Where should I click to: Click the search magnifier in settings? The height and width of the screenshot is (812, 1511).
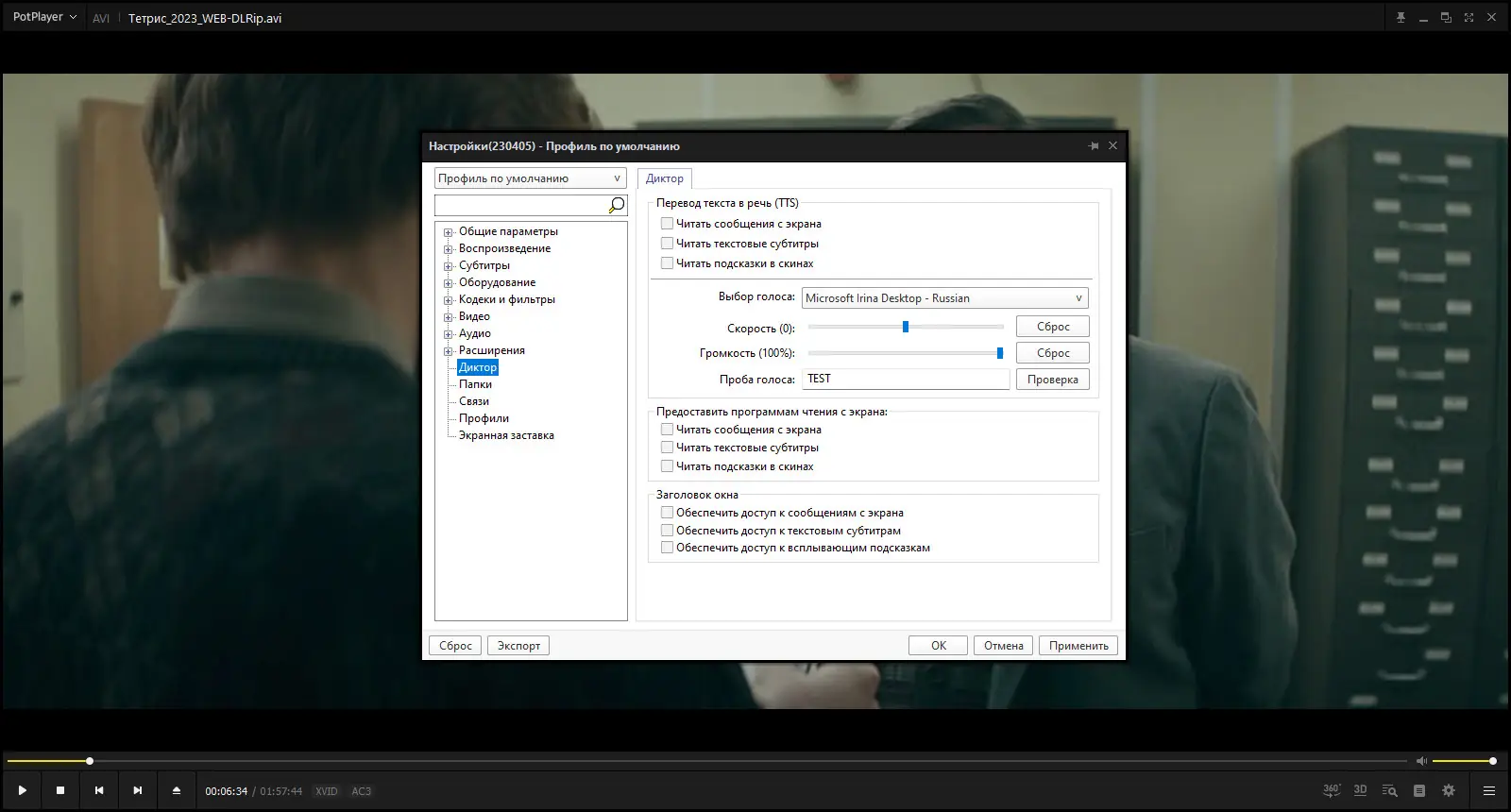coord(617,205)
